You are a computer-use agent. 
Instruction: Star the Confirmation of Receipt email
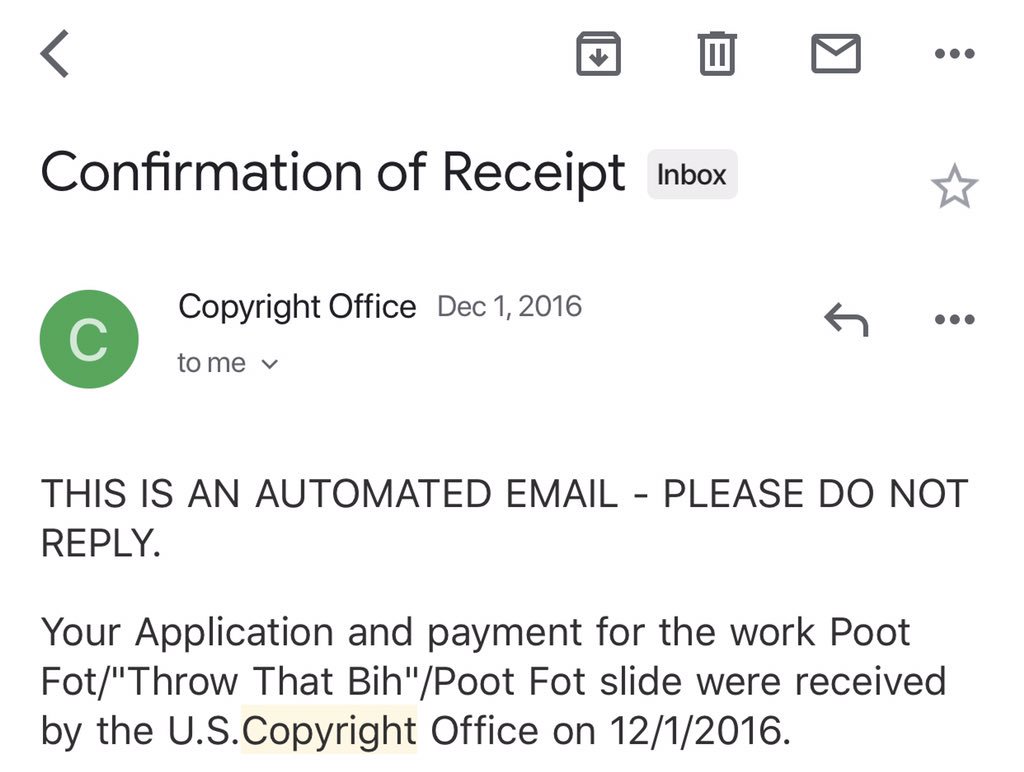[x=954, y=187]
